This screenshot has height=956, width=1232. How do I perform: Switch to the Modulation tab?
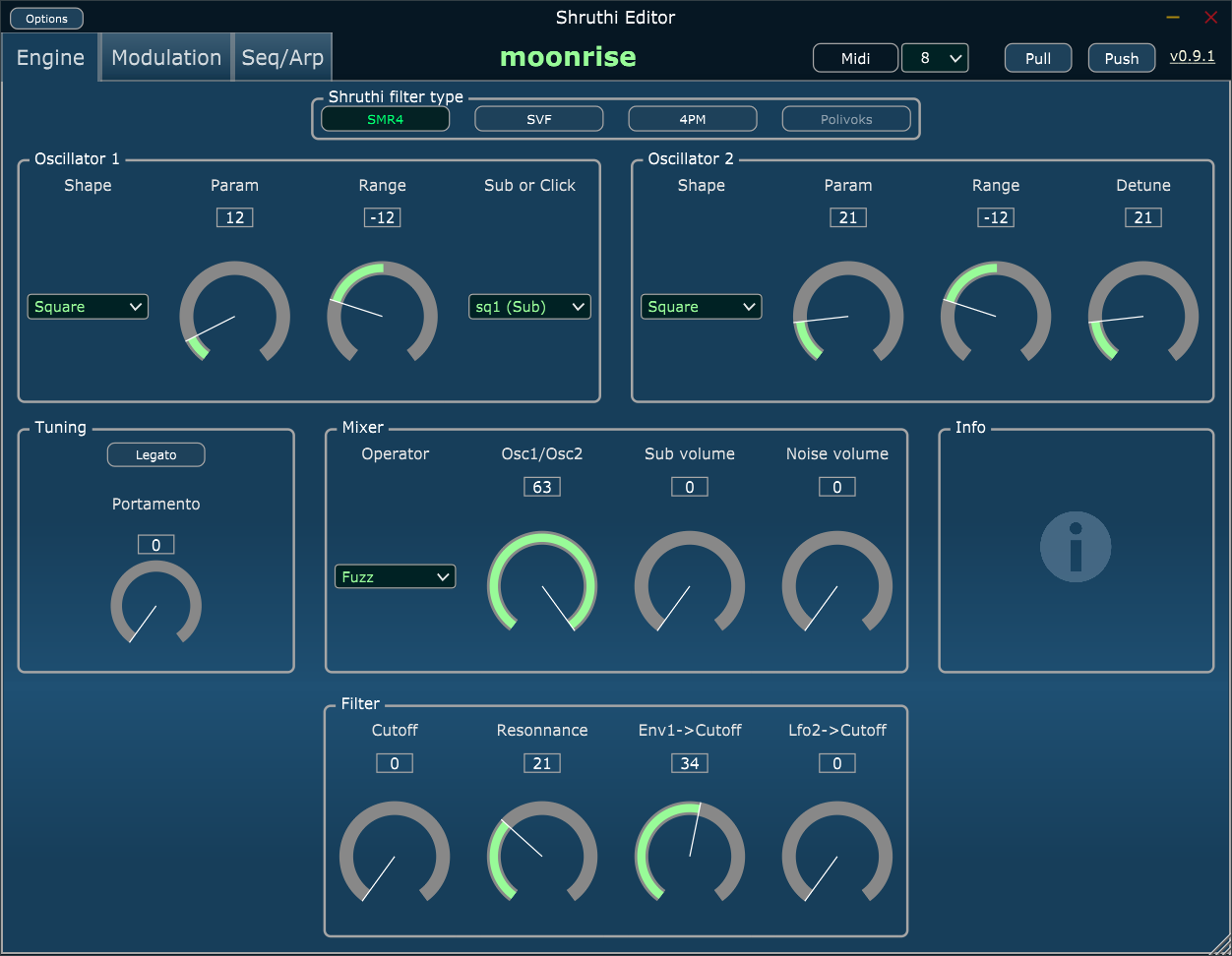pos(166,57)
